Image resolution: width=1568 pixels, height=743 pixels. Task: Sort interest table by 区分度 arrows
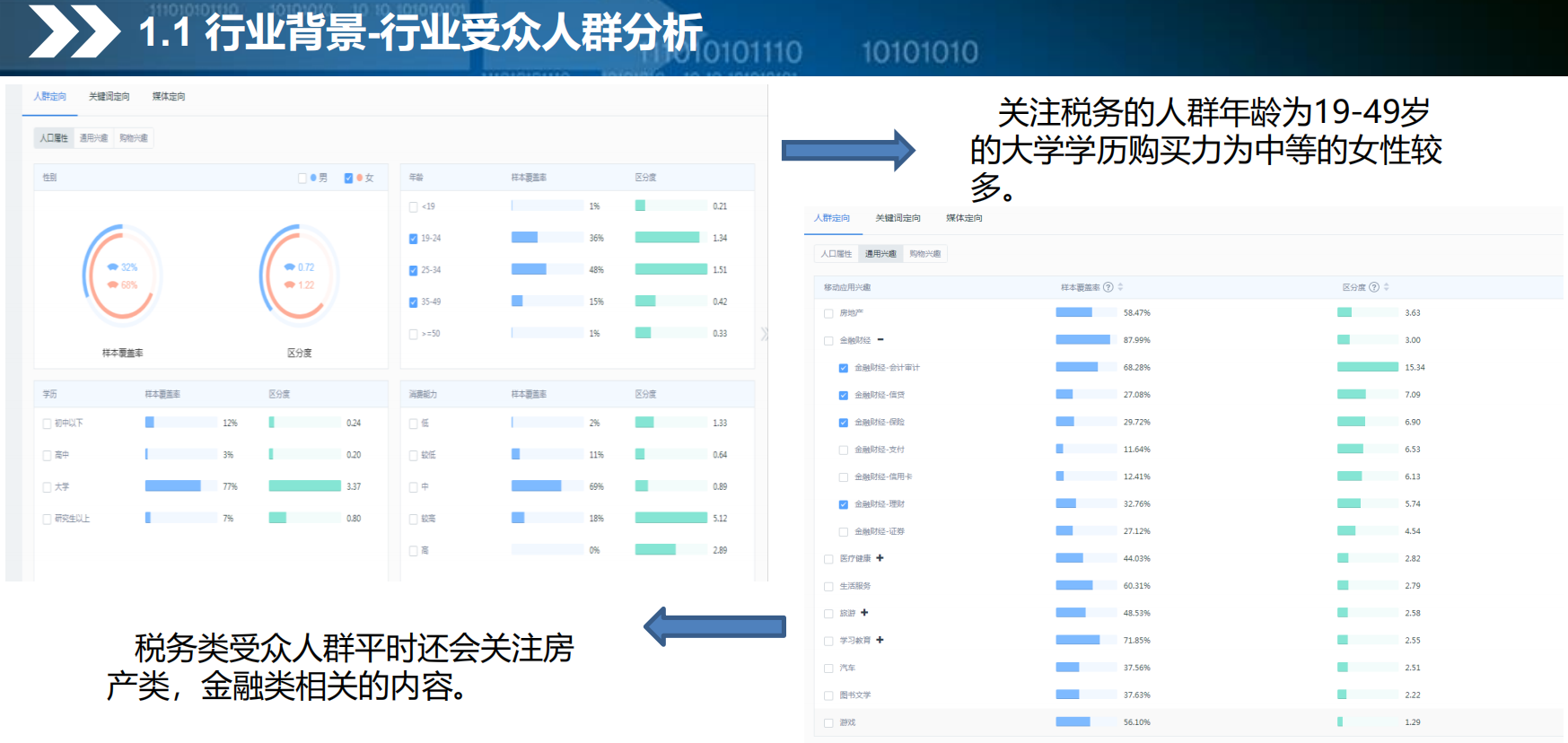(1386, 287)
